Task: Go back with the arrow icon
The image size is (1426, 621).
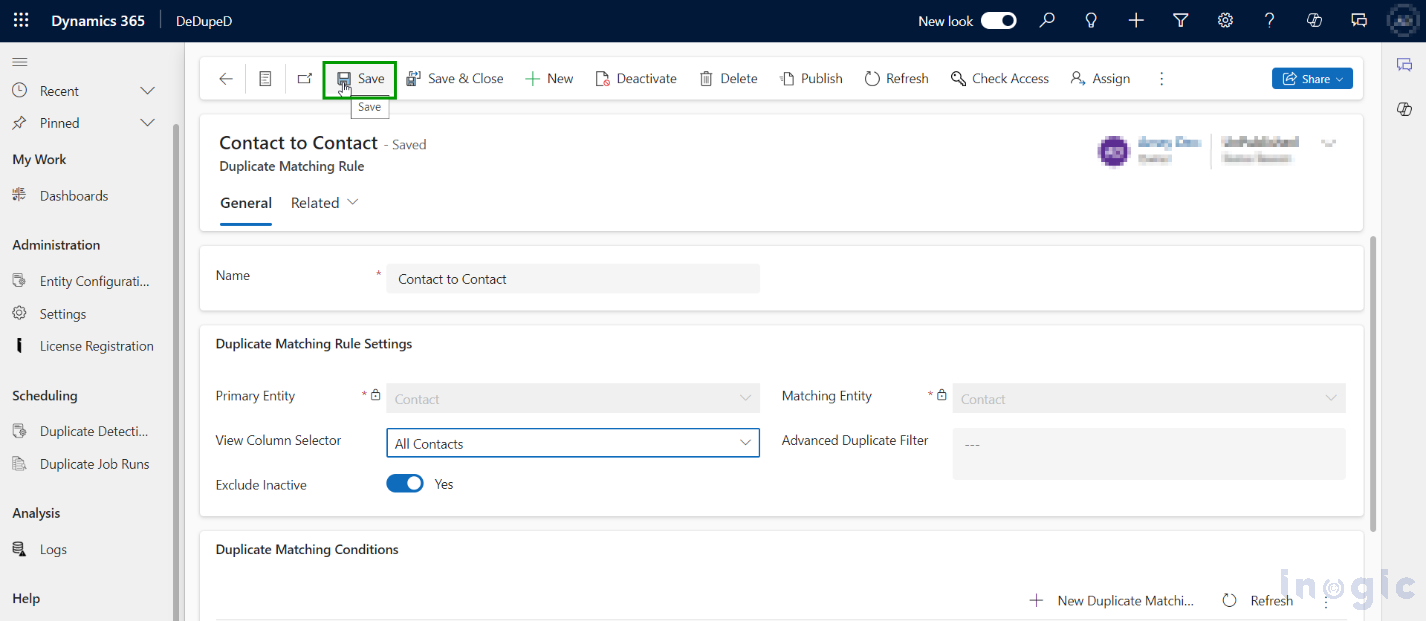Action: [x=226, y=79]
